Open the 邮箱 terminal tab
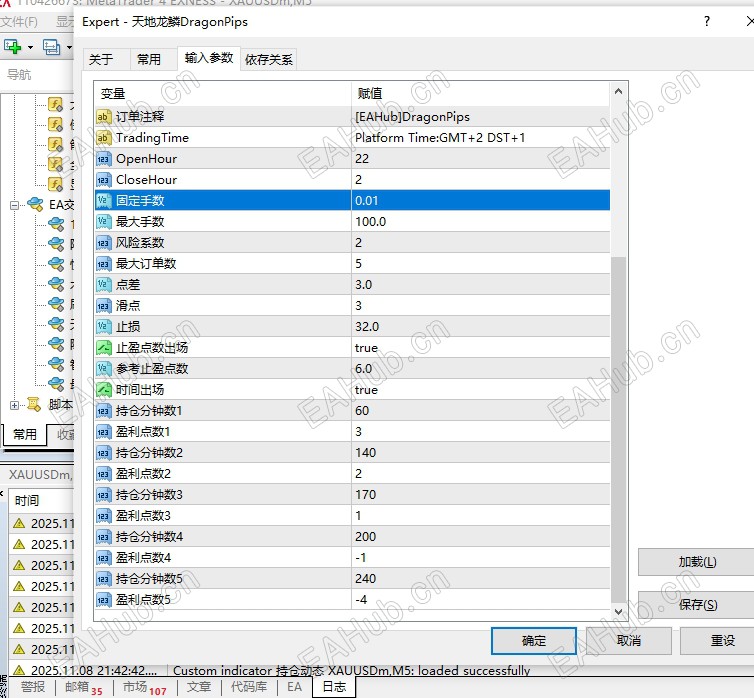The height and width of the screenshot is (698, 754). point(83,687)
